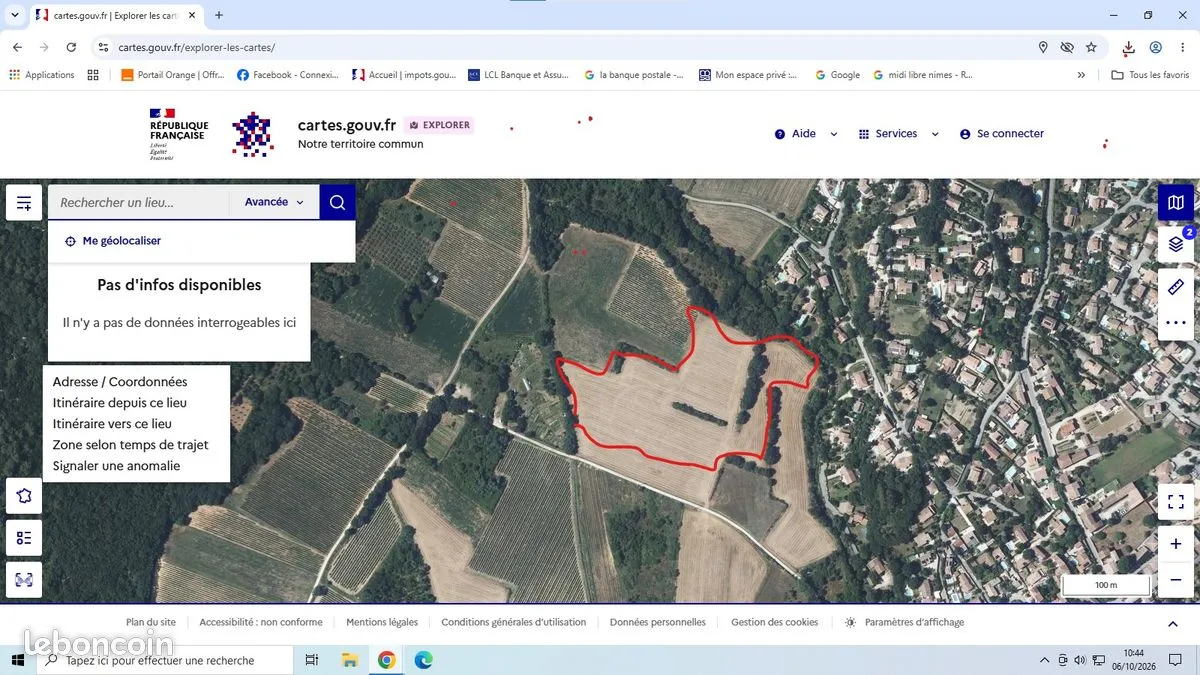Open the map legend list icon
This screenshot has height=675, width=1200.
pyautogui.click(x=24, y=538)
